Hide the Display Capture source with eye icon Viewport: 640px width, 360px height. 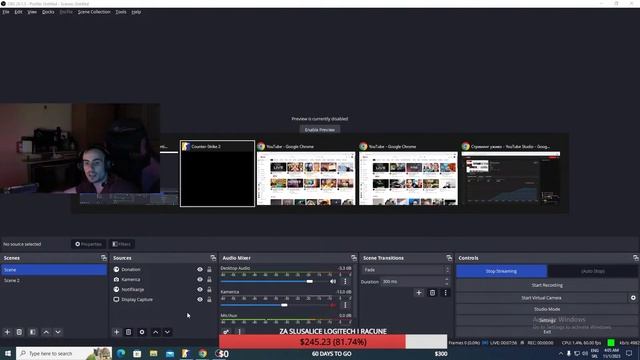(200, 300)
